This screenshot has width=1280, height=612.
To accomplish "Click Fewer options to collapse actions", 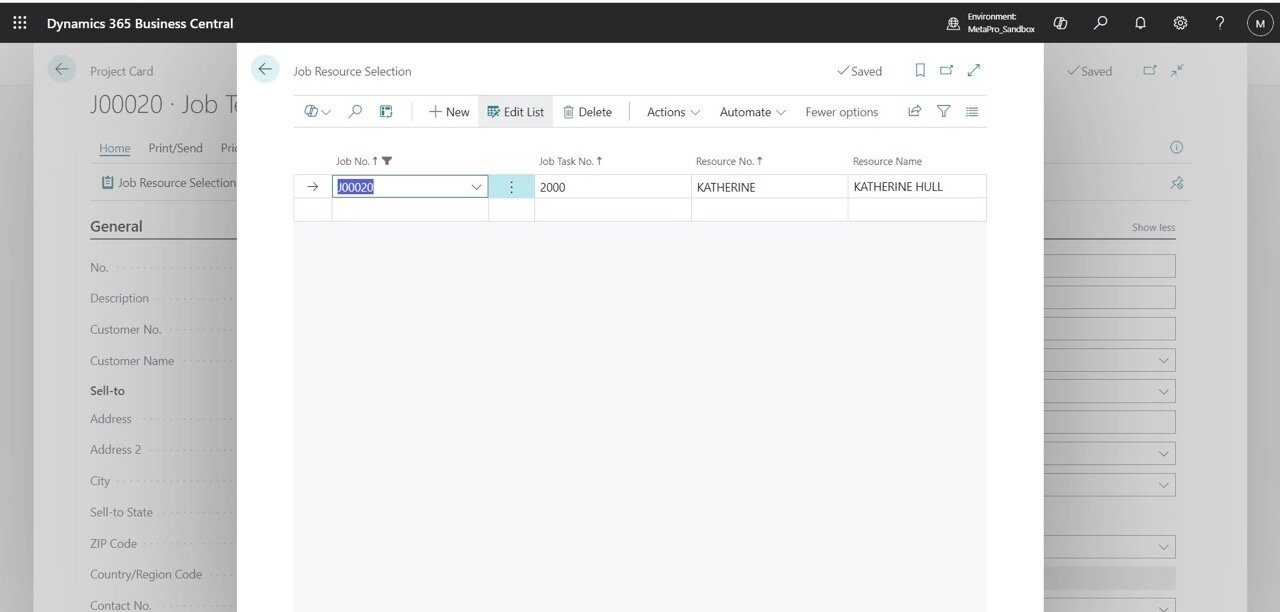I will pyautogui.click(x=841, y=112).
